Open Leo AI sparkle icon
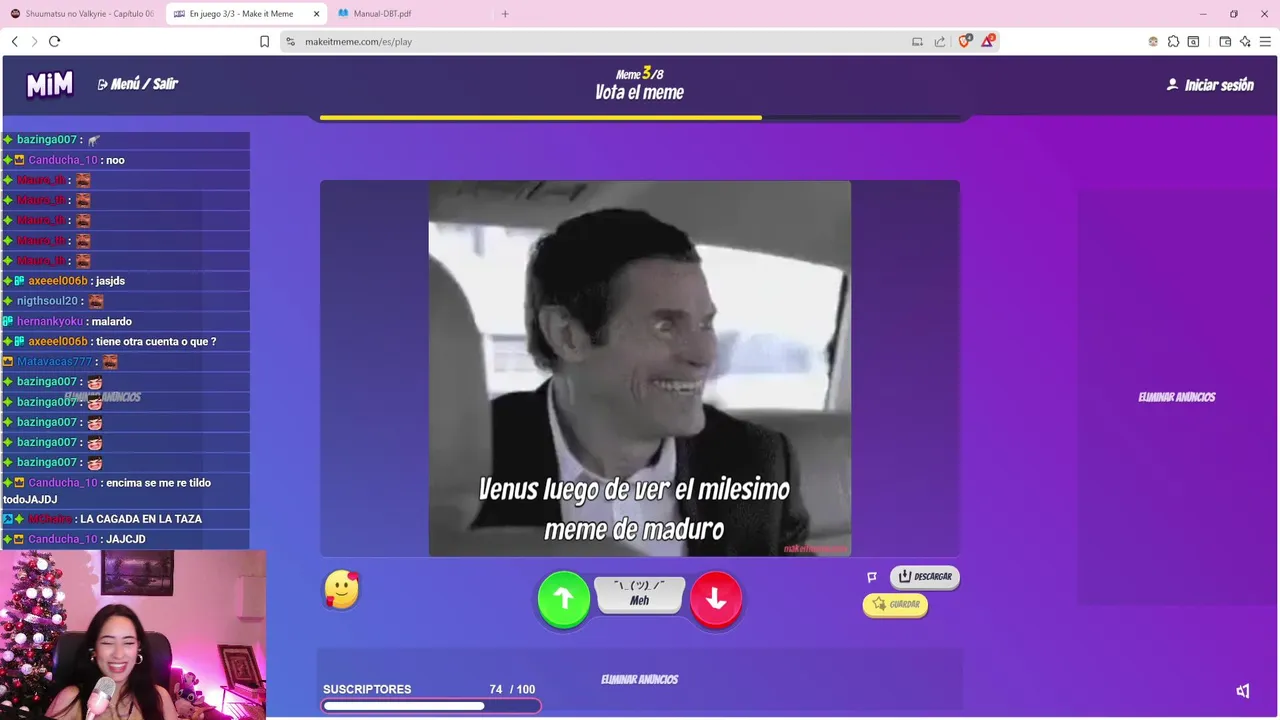The image size is (1280, 720). point(1245,41)
